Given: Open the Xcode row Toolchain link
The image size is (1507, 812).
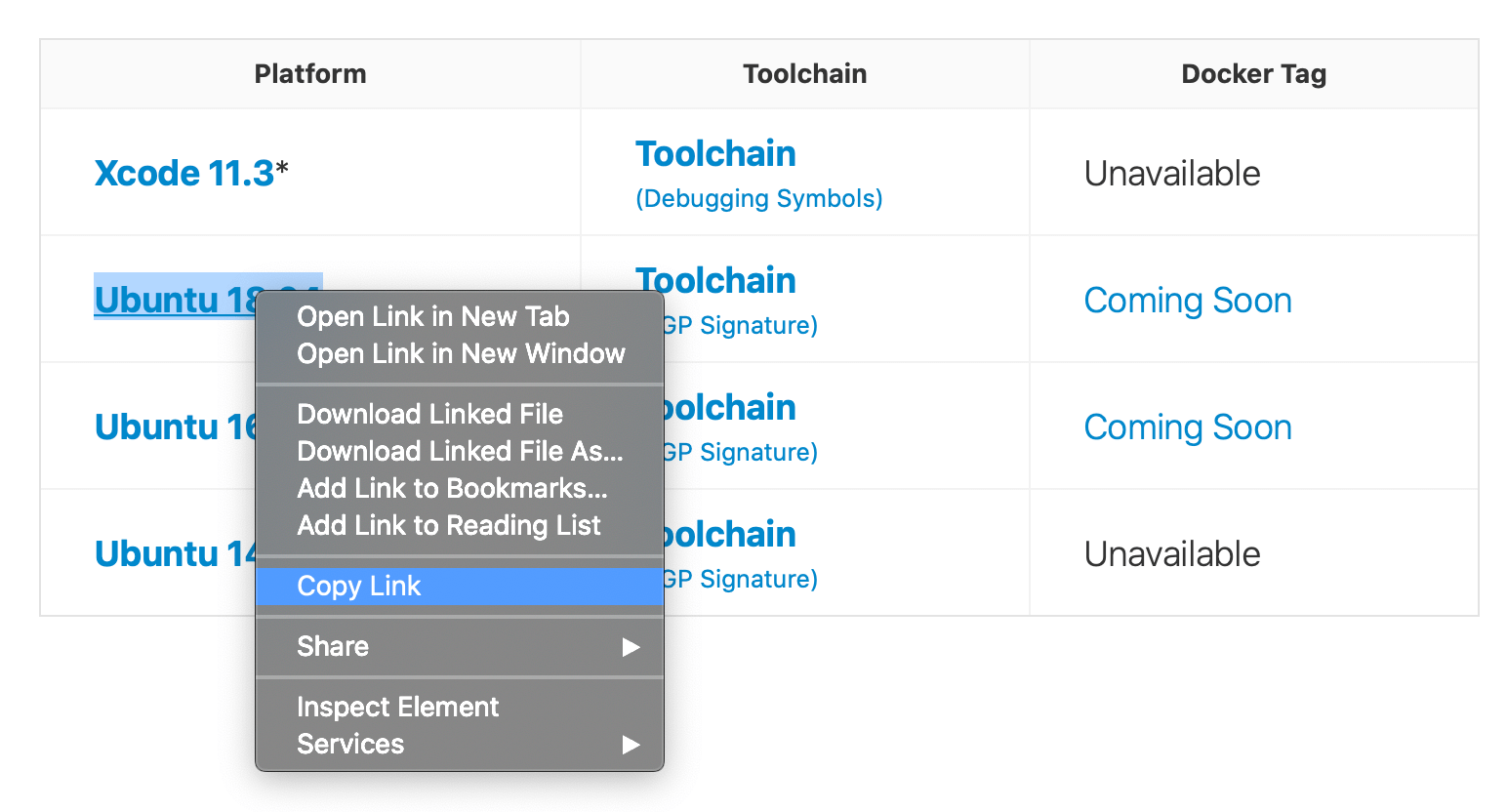Looking at the screenshot, I should (x=715, y=153).
